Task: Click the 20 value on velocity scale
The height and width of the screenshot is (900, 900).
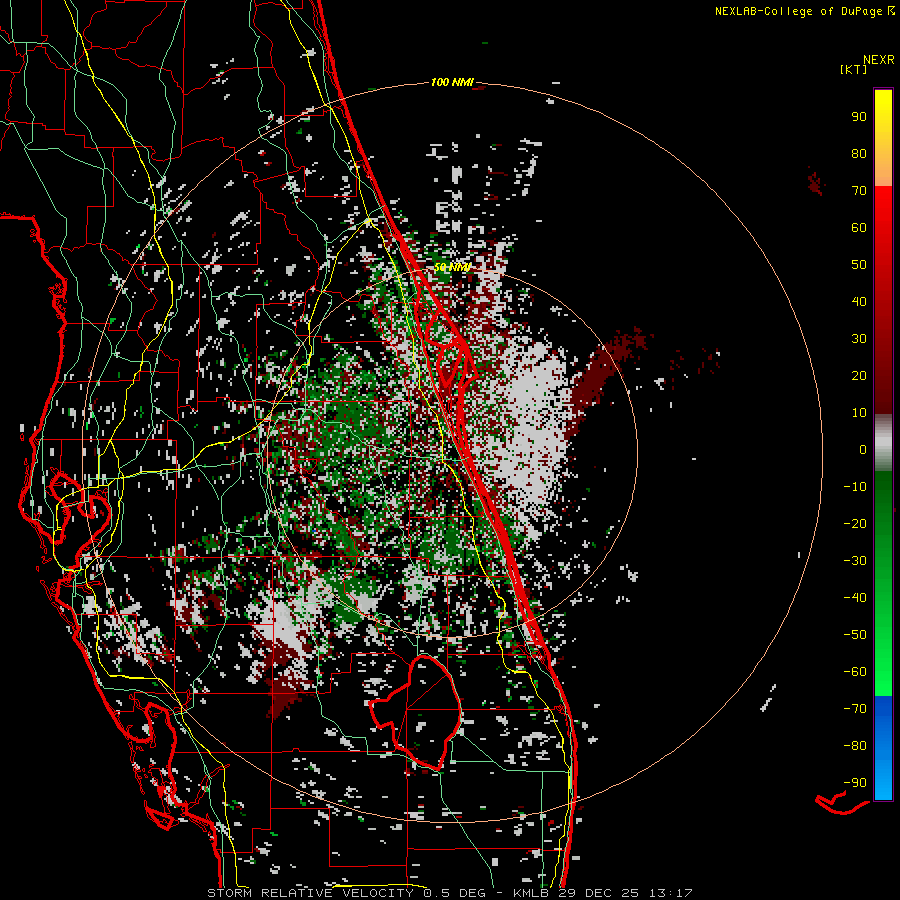Action: click(x=859, y=375)
